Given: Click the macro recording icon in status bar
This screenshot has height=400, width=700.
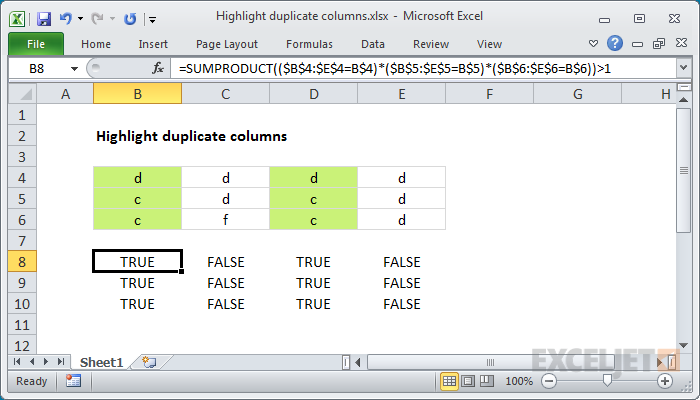Looking at the screenshot, I should 73,381.
